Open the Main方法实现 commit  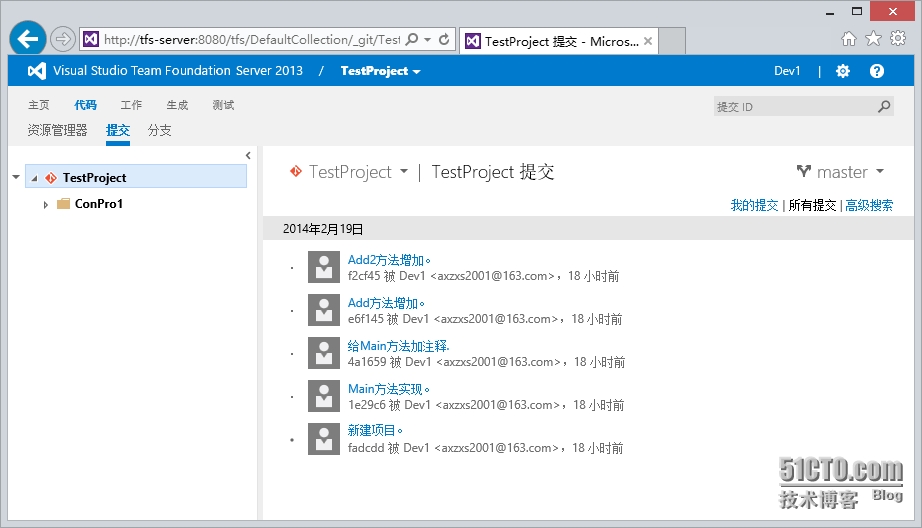[x=388, y=389]
